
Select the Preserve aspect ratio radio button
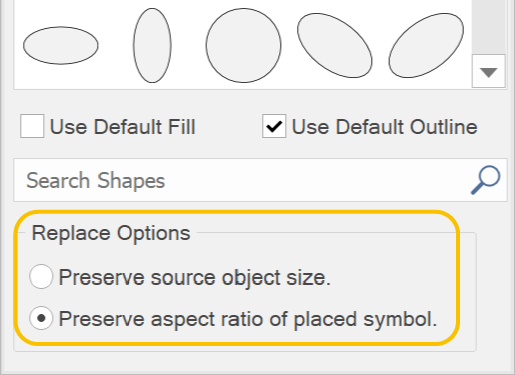click(41, 318)
